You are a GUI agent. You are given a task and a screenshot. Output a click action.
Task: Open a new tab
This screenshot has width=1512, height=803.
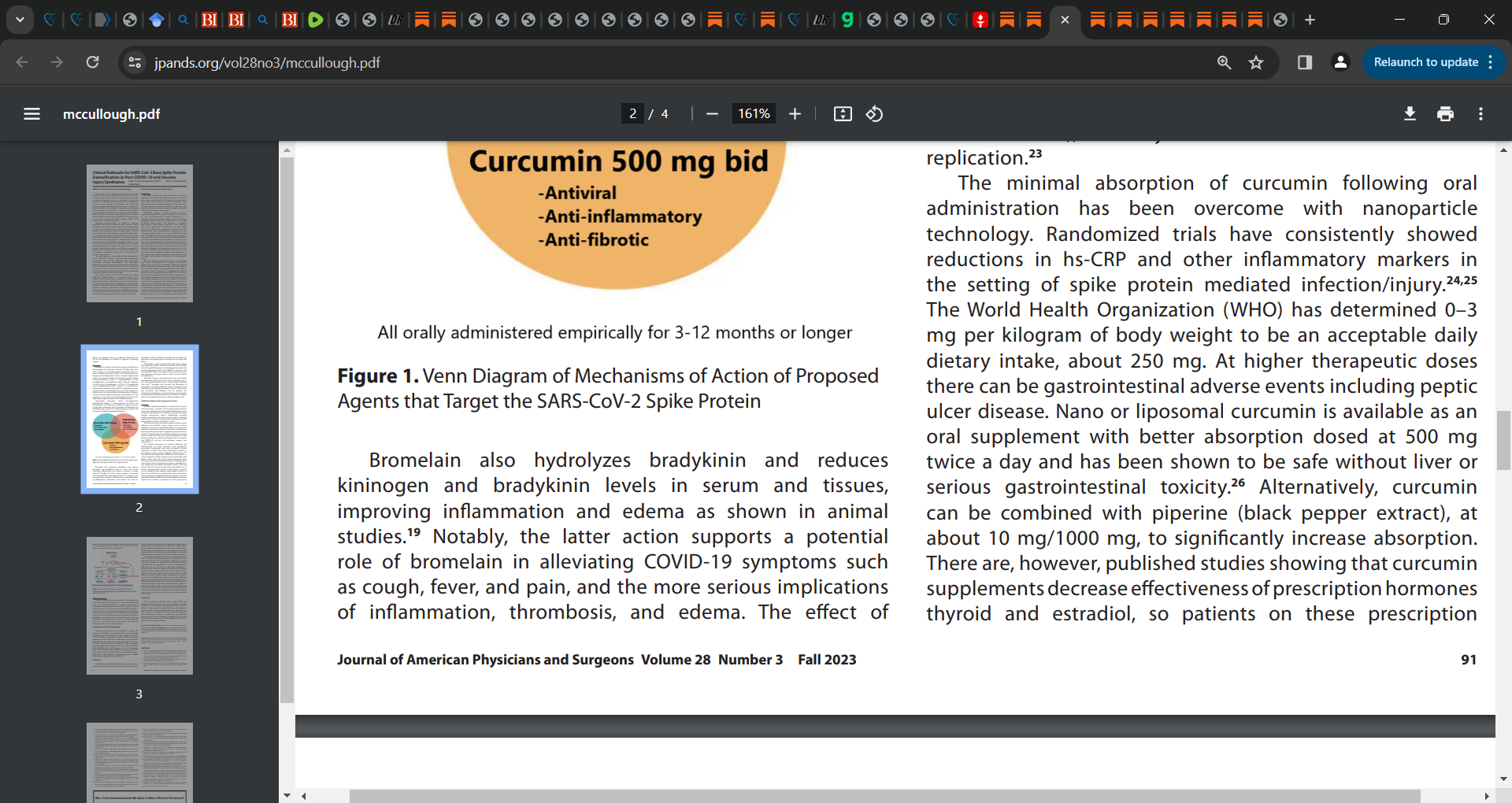coord(1310,20)
